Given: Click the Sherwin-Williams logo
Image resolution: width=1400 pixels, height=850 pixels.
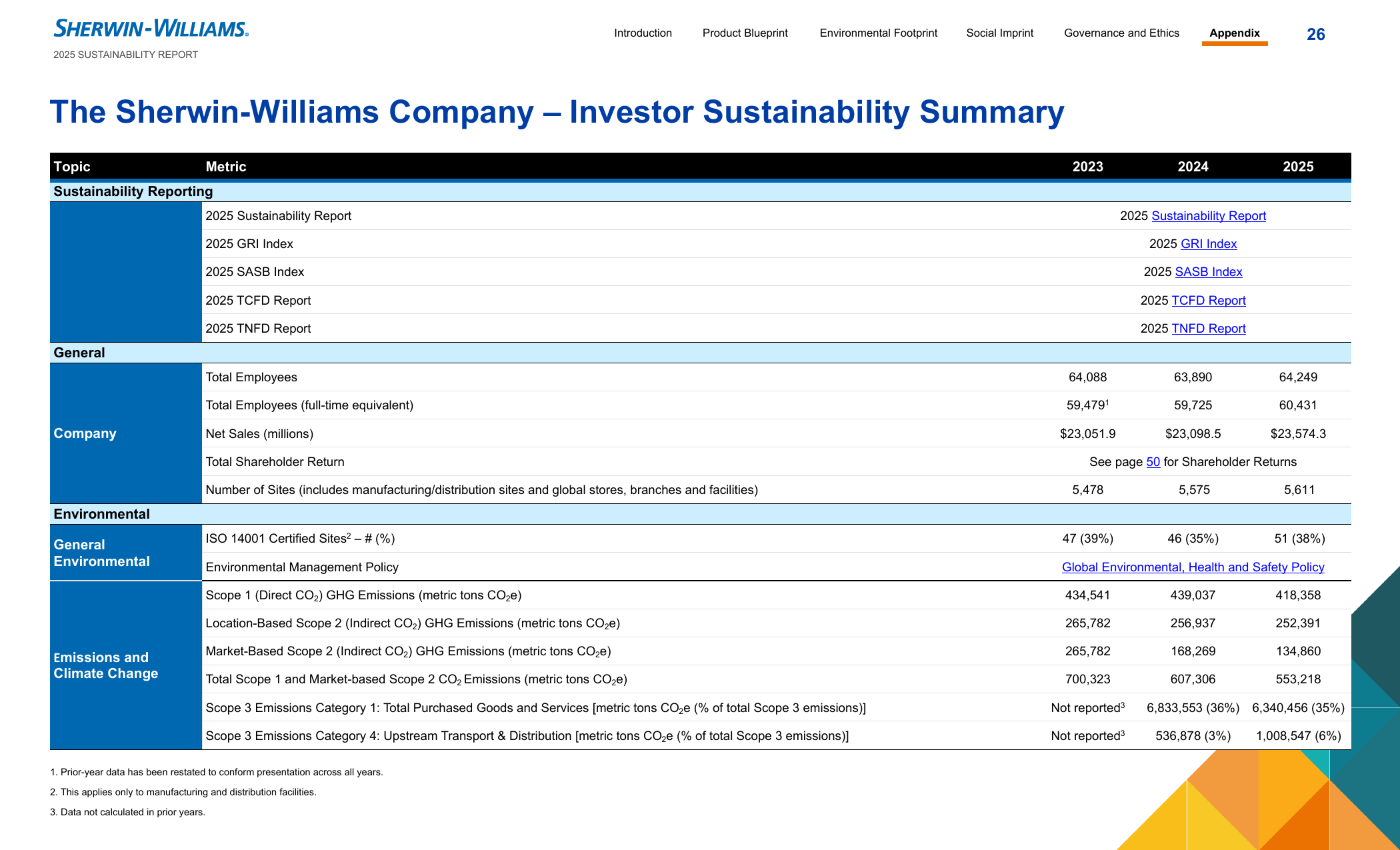Looking at the screenshot, I should (x=151, y=28).
